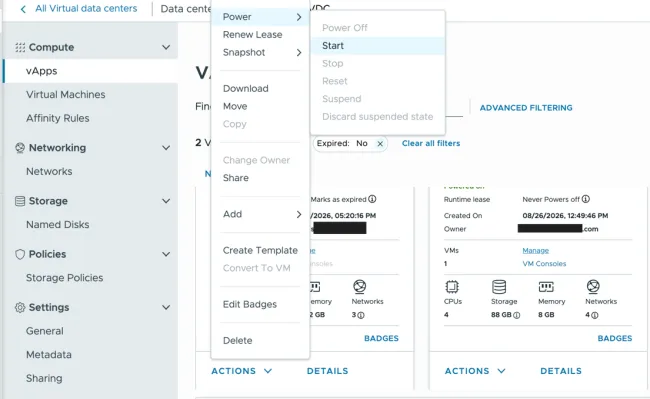Collapse the Settings section chevron
The image size is (650, 399).
point(166,307)
